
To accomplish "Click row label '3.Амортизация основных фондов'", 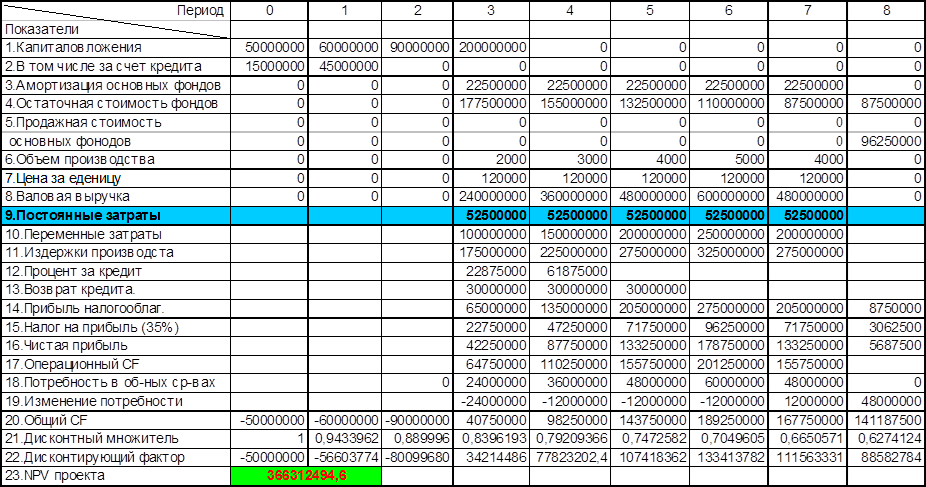I will (112, 85).
